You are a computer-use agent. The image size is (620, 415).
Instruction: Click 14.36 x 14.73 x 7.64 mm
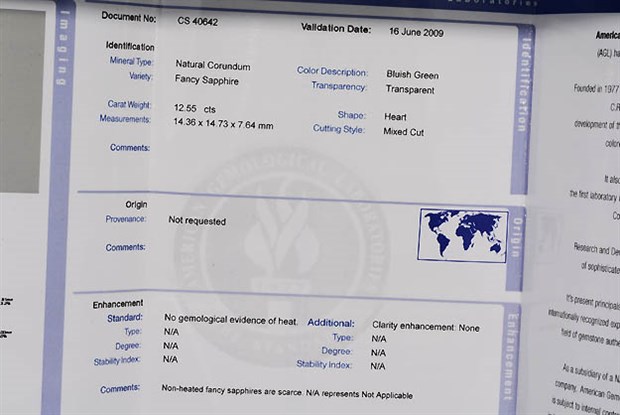223,124
